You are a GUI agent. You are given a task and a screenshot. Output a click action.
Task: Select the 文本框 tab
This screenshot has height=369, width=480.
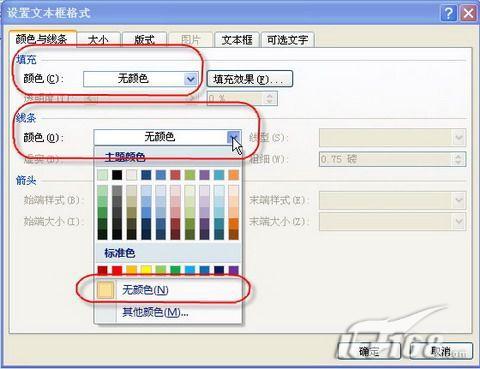(x=237, y=40)
